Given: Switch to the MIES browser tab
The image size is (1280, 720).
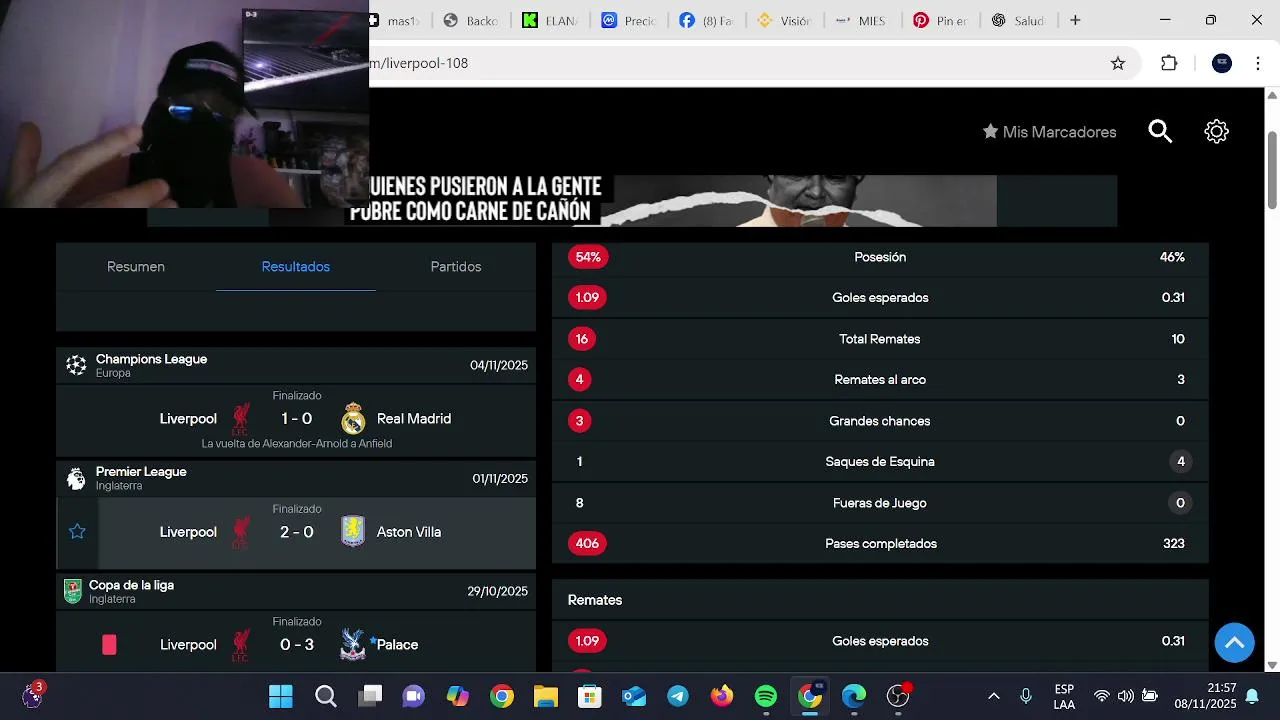Looking at the screenshot, I should click(x=860, y=20).
